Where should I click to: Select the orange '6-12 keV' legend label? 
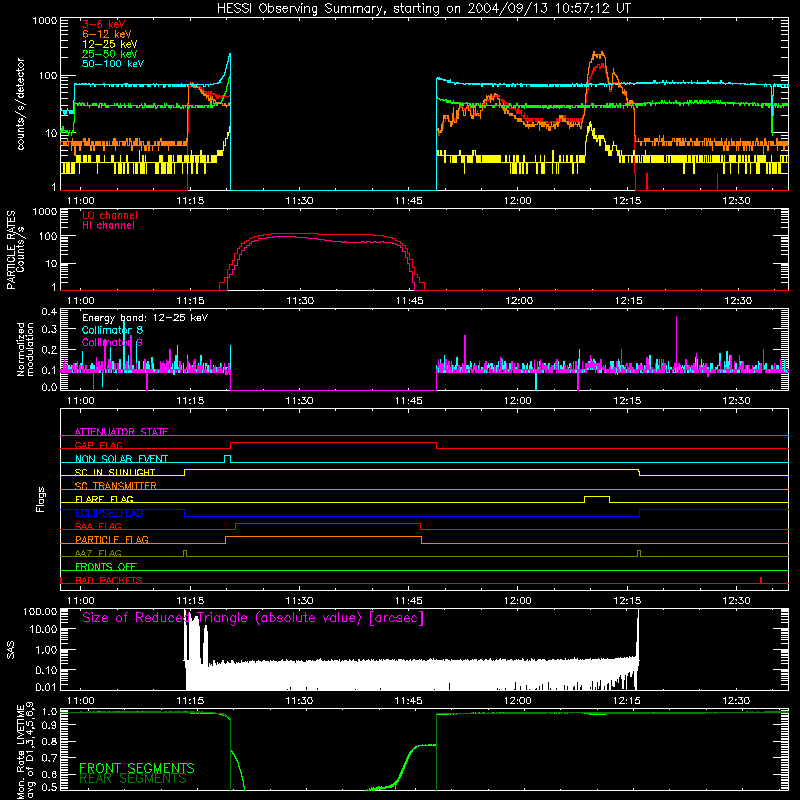click(x=107, y=34)
